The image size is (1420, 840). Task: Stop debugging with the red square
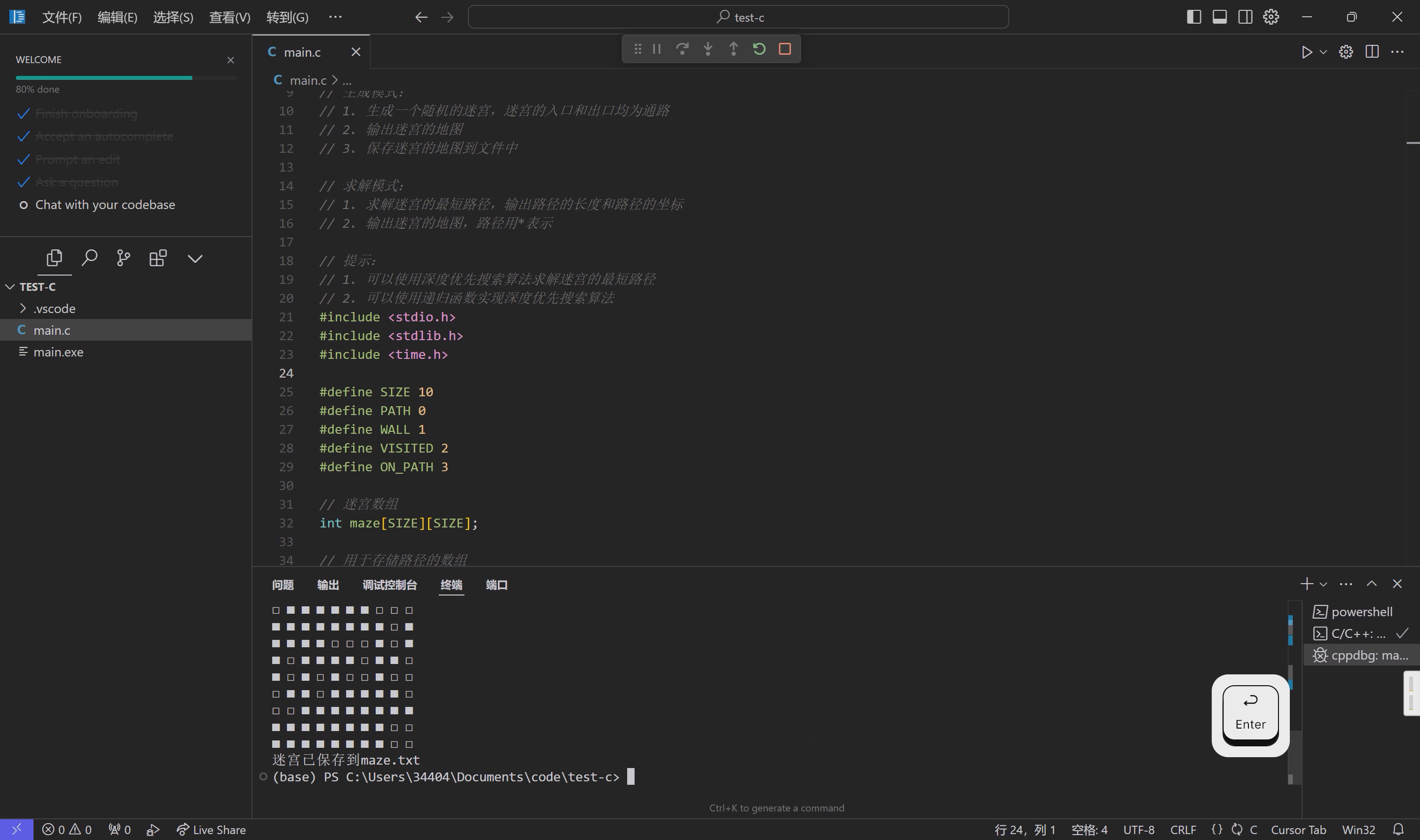click(x=784, y=49)
